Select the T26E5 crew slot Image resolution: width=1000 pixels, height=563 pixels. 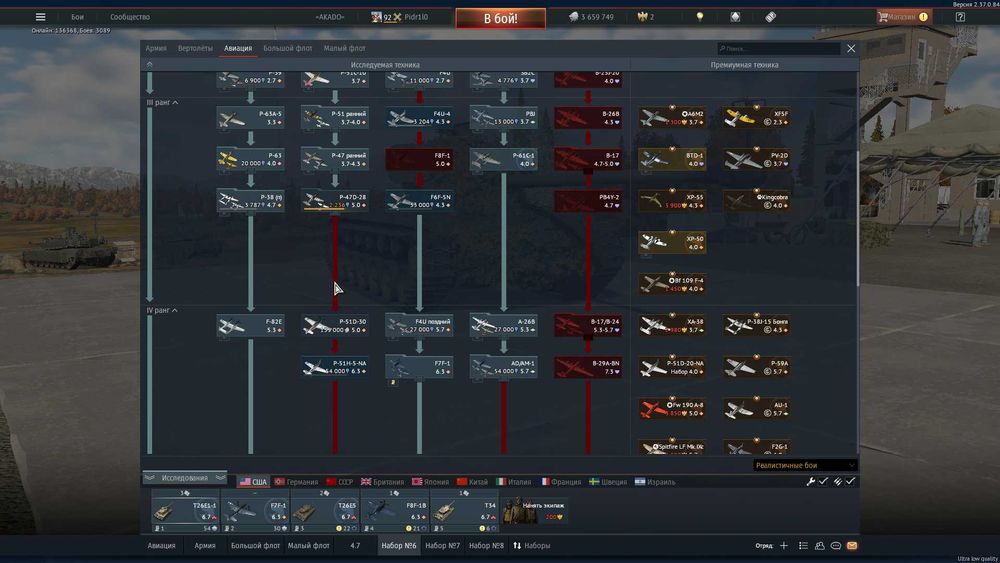325,511
